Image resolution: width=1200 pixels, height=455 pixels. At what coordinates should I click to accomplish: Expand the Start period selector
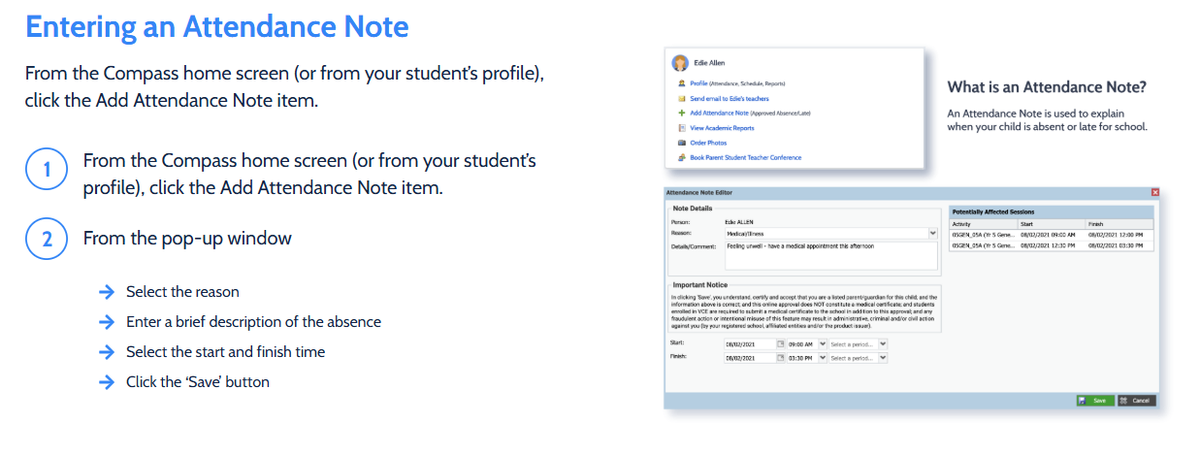click(883, 344)
